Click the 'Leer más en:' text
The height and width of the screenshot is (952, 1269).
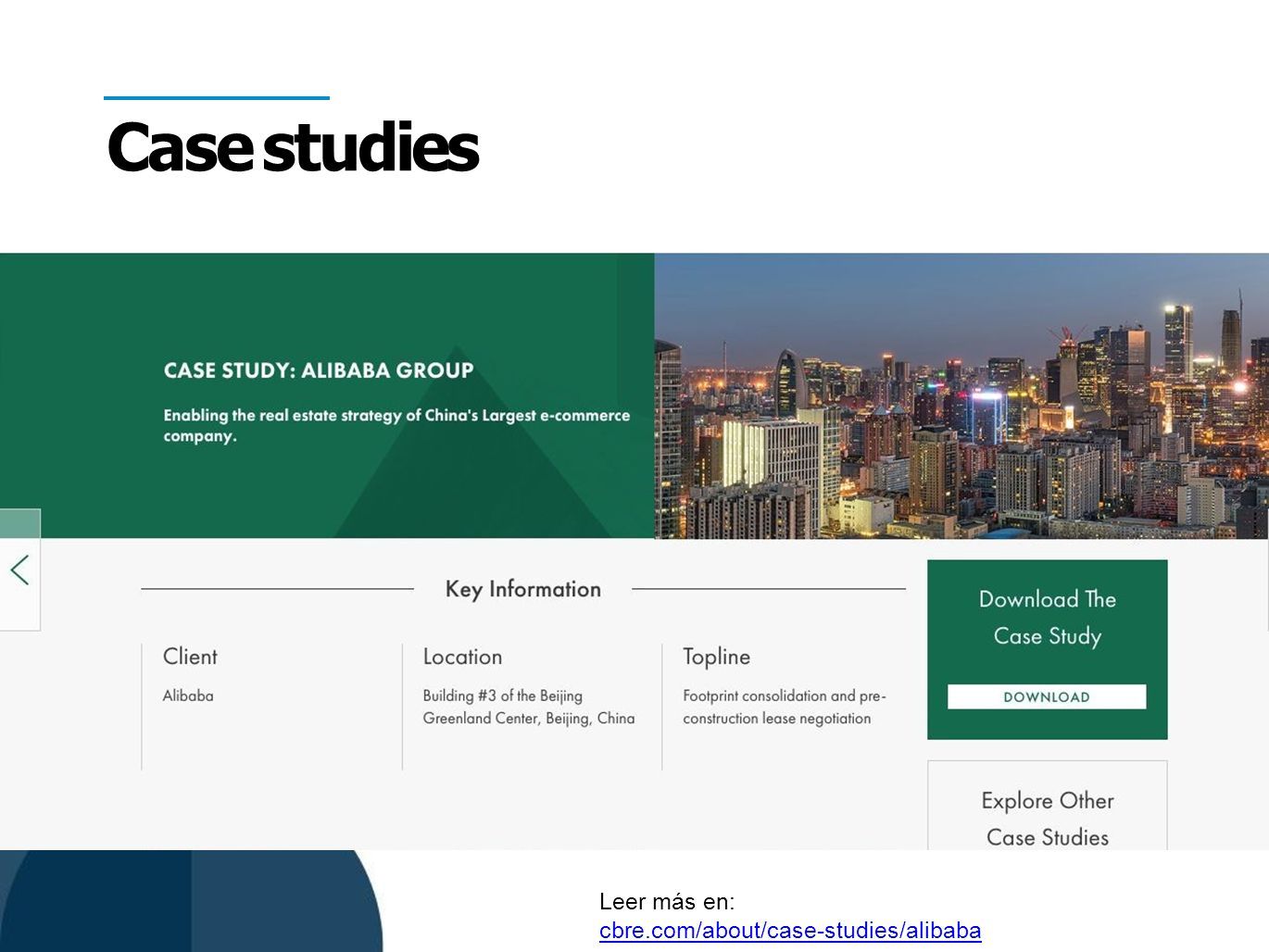(x=667, y=901)
